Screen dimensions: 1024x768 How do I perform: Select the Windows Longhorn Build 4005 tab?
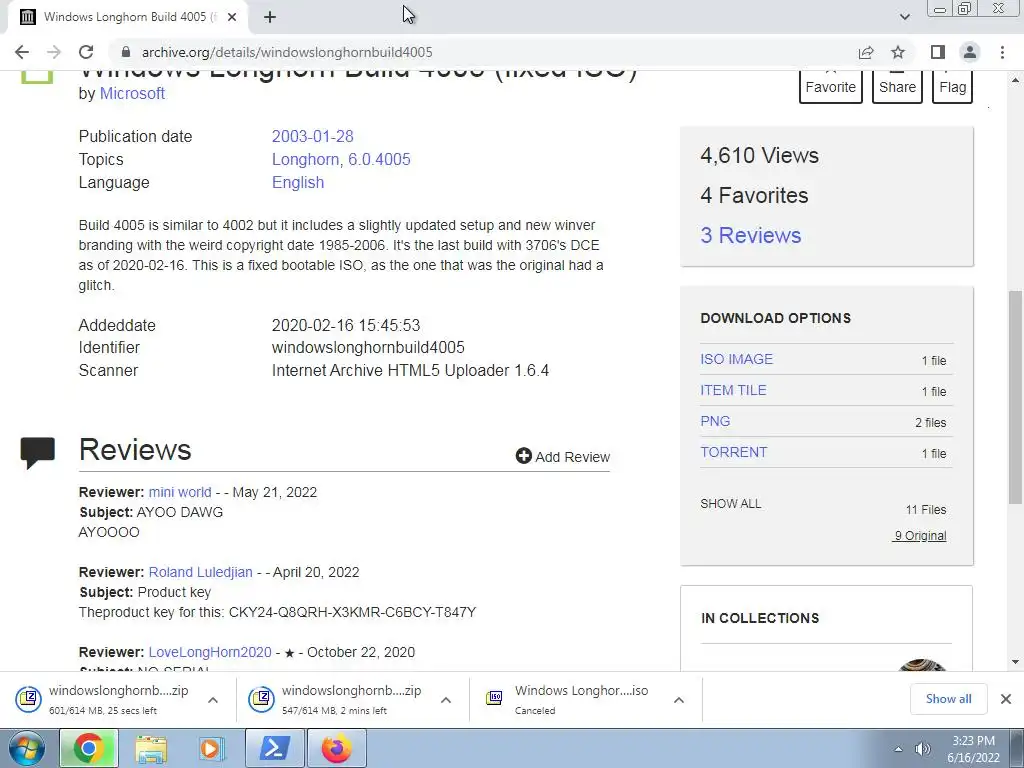[x=127, y=17]
